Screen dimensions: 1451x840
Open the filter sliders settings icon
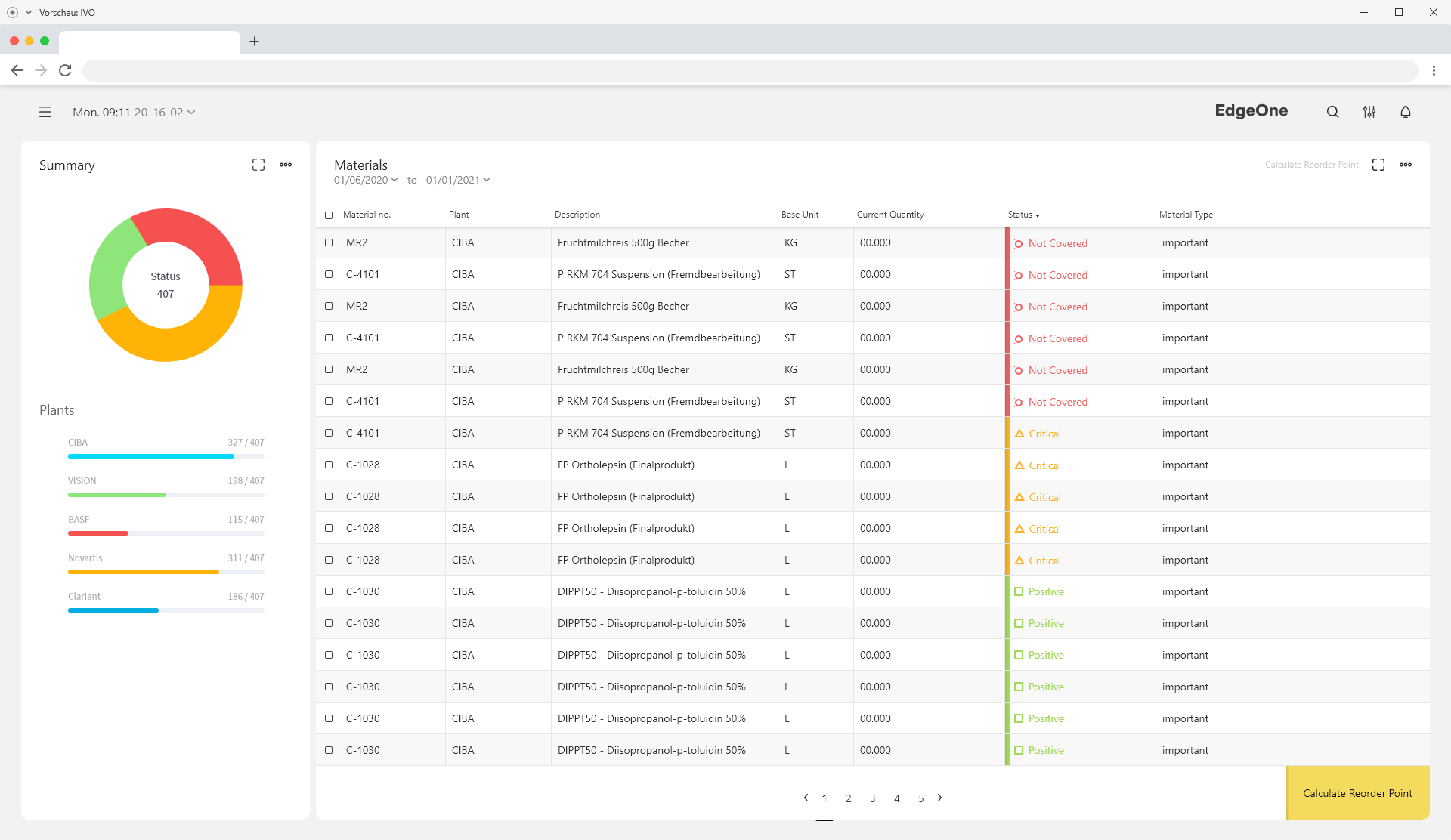tap(1369, 112)
